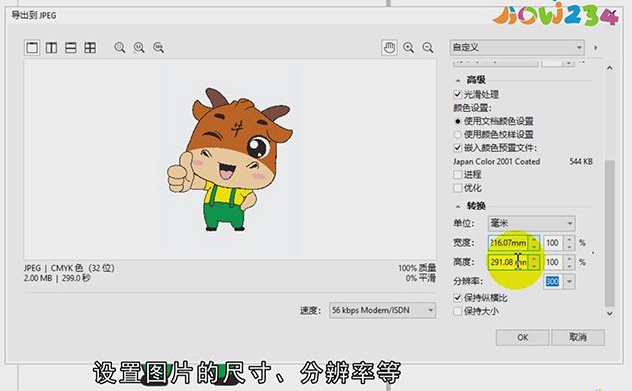This screenshot has width=632, height=391.
Task: Click the OK button
Action: pos(522,337)
